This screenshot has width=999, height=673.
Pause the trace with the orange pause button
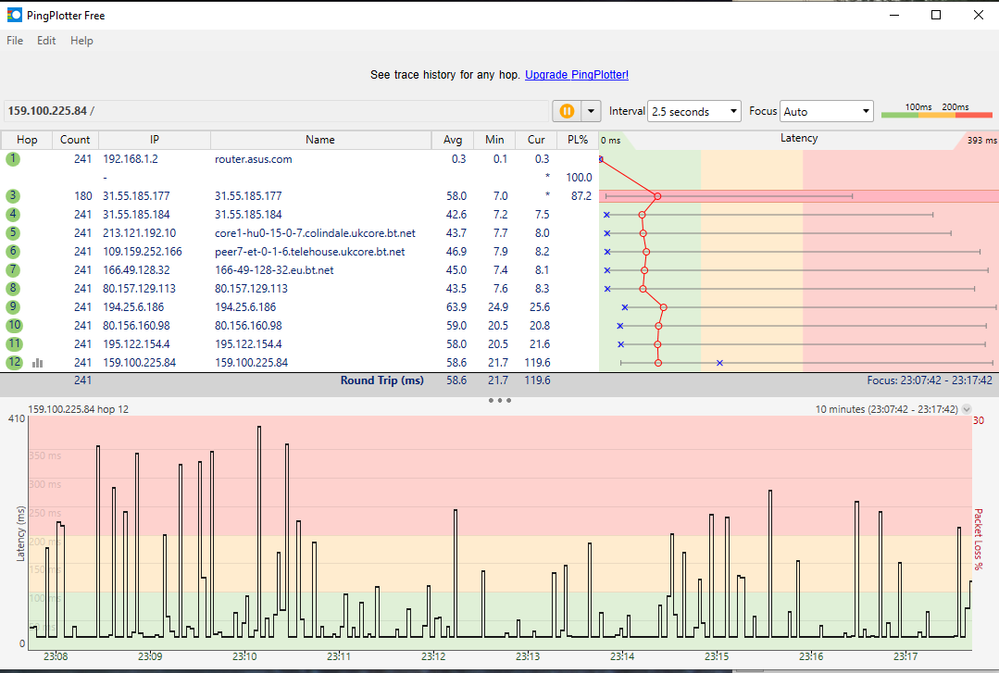[x=566, y=111]
